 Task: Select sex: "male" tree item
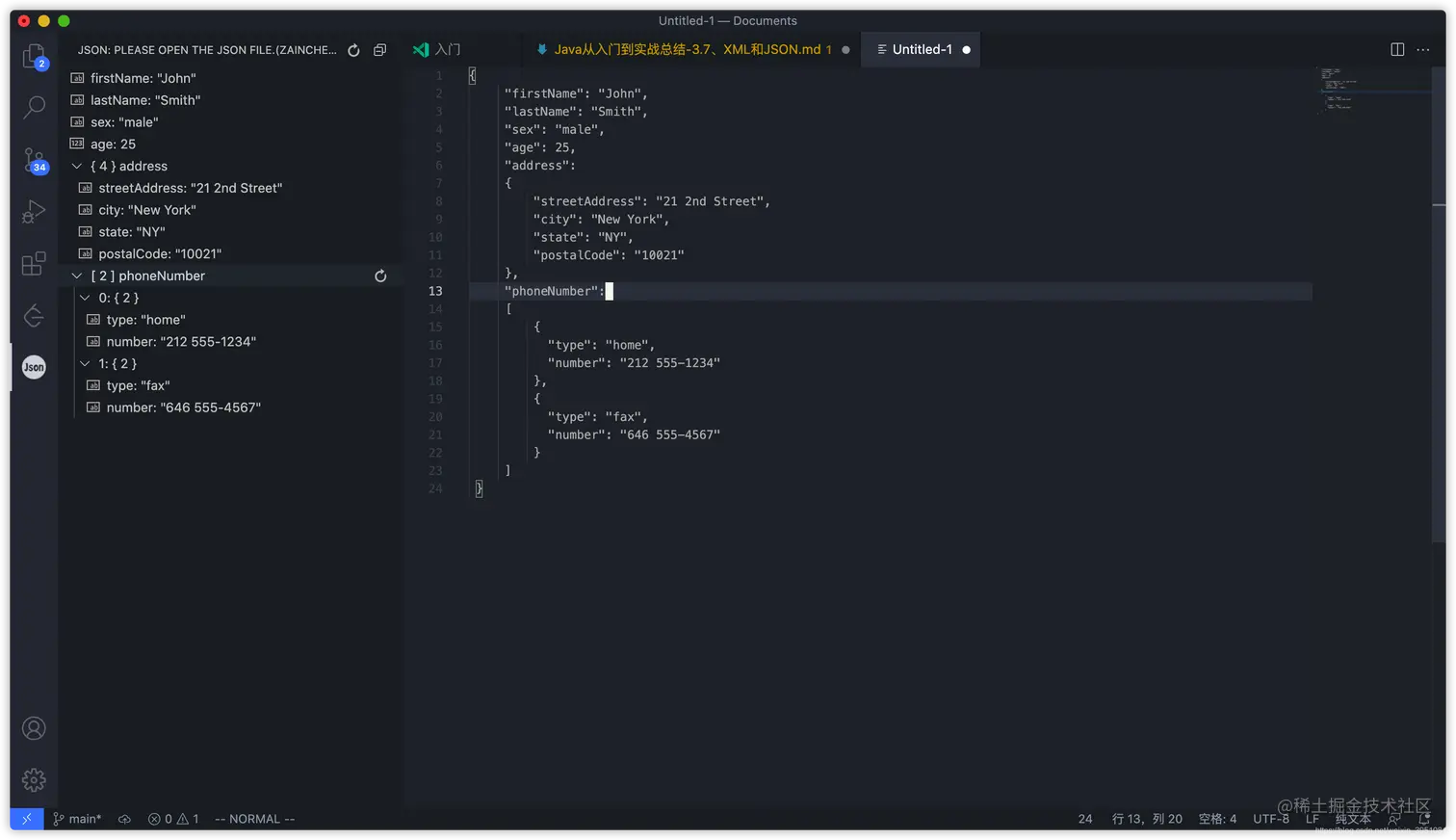click(x=231, y=122)
